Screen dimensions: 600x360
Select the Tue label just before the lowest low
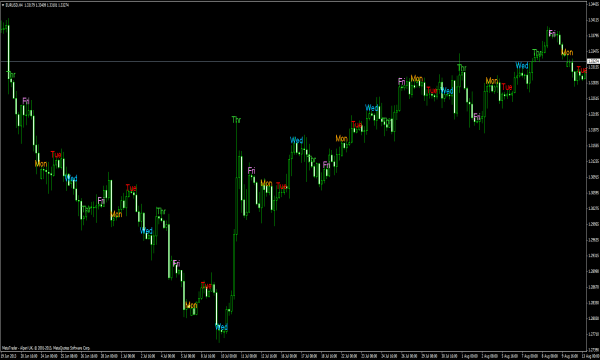206,286
